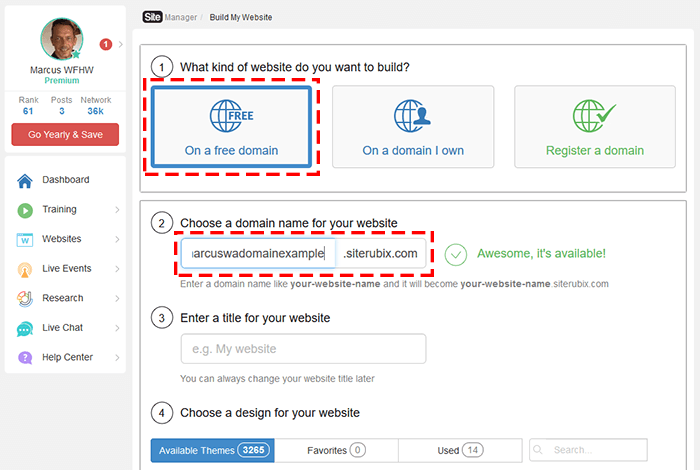700x470 pixels.
Task: Click the Websites sidebar icon
Action: [24, 239]
